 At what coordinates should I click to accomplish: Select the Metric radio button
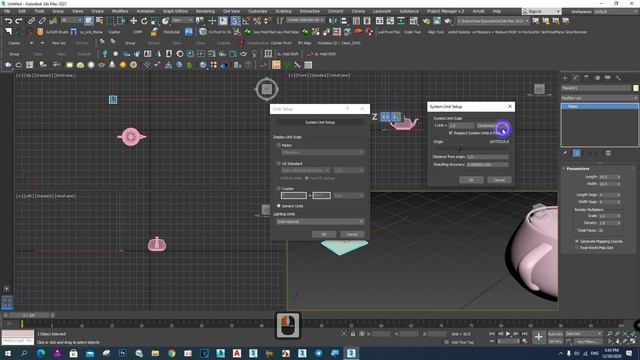(279, 145)
